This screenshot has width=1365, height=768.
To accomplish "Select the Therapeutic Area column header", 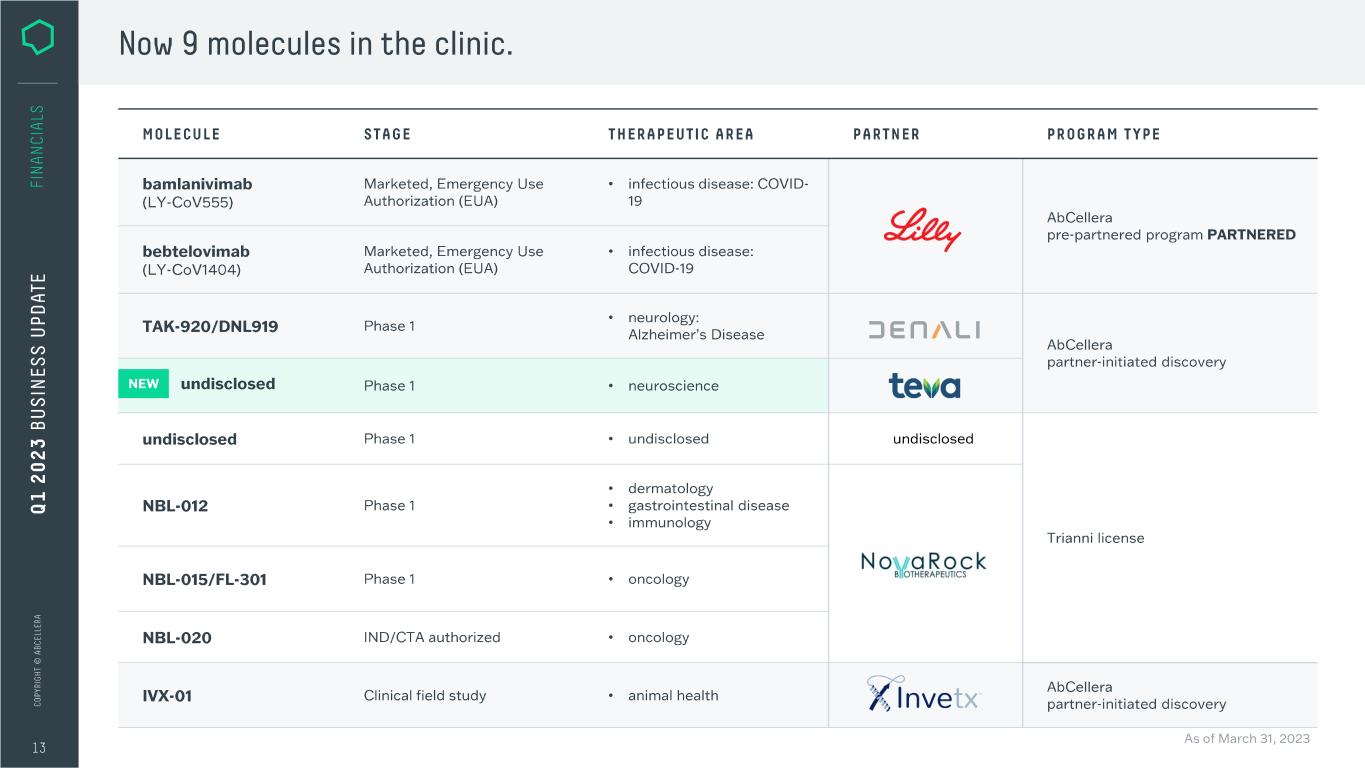I will point(680,134).
